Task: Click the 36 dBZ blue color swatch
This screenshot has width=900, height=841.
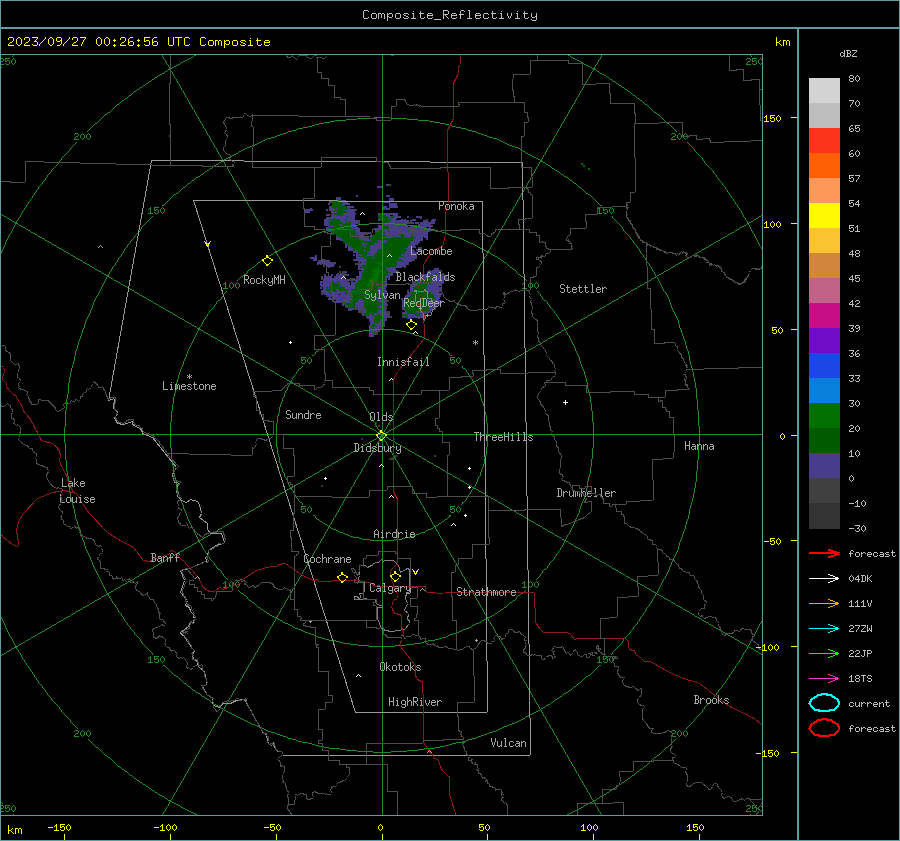Action: [x=824, y=365]
